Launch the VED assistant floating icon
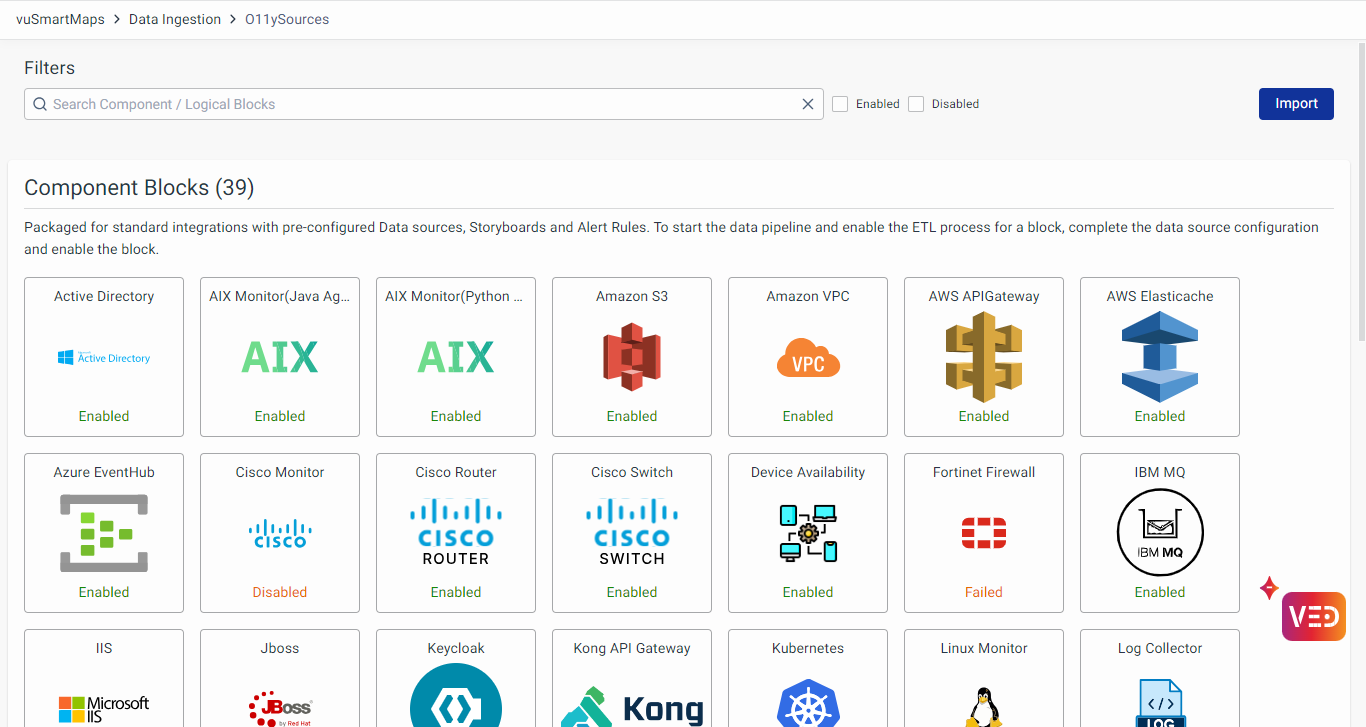 [1313, 616]
